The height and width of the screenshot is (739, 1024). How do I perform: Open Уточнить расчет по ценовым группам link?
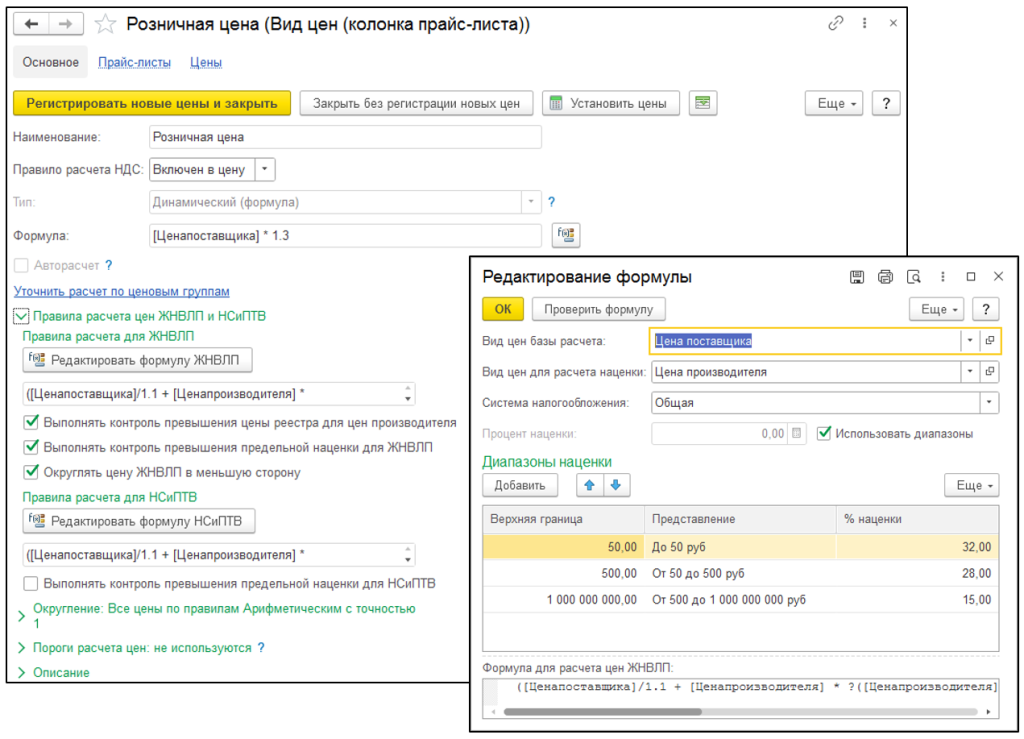(121, 291)
